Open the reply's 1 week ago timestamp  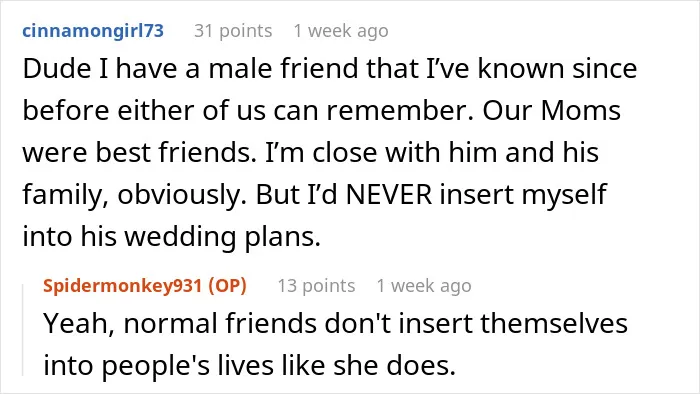click(x=424, y=286)
